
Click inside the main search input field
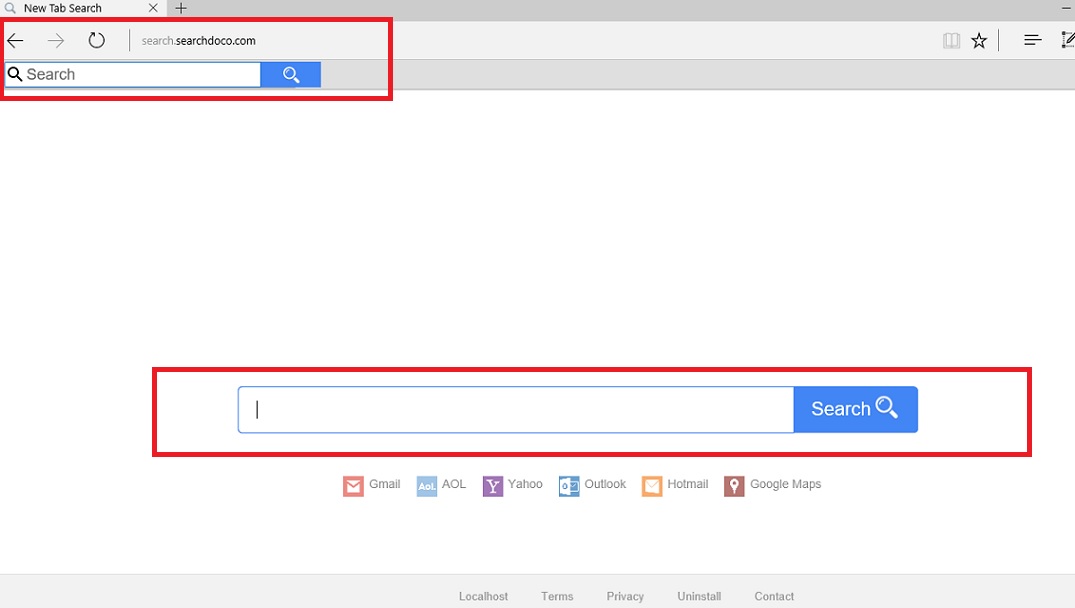point(515,409)
